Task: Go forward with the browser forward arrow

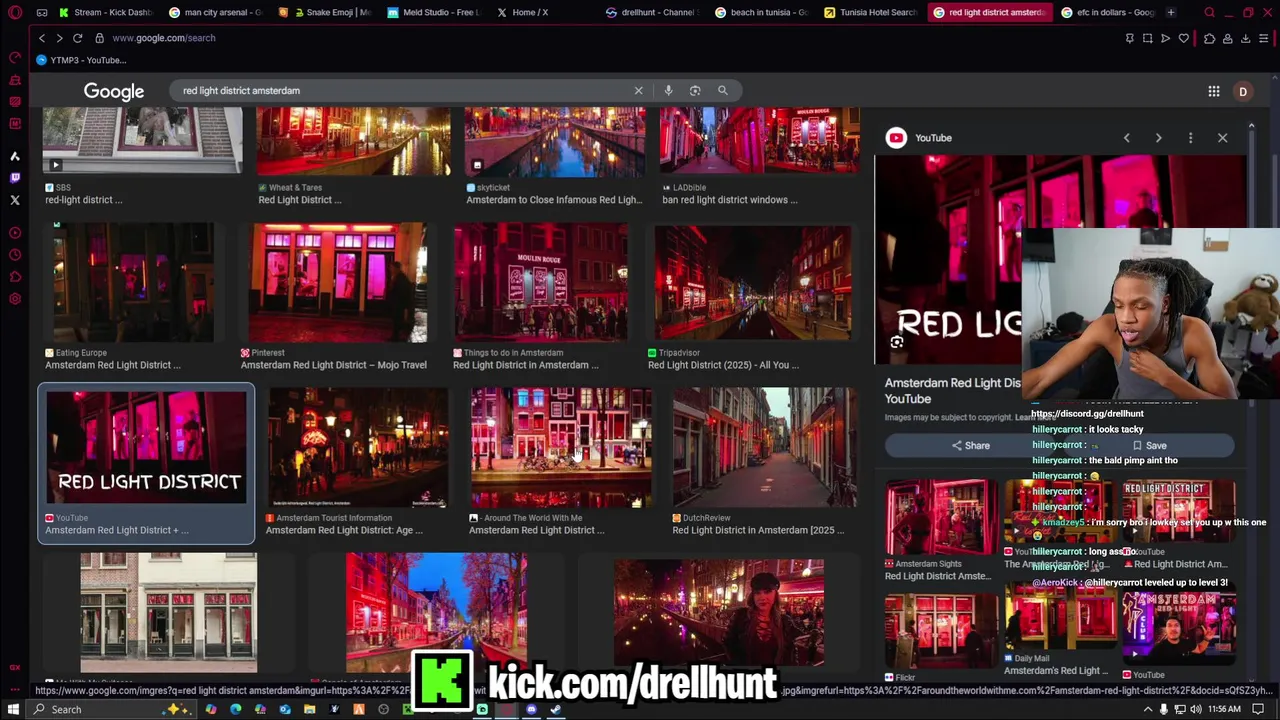Action: point(59,38)
